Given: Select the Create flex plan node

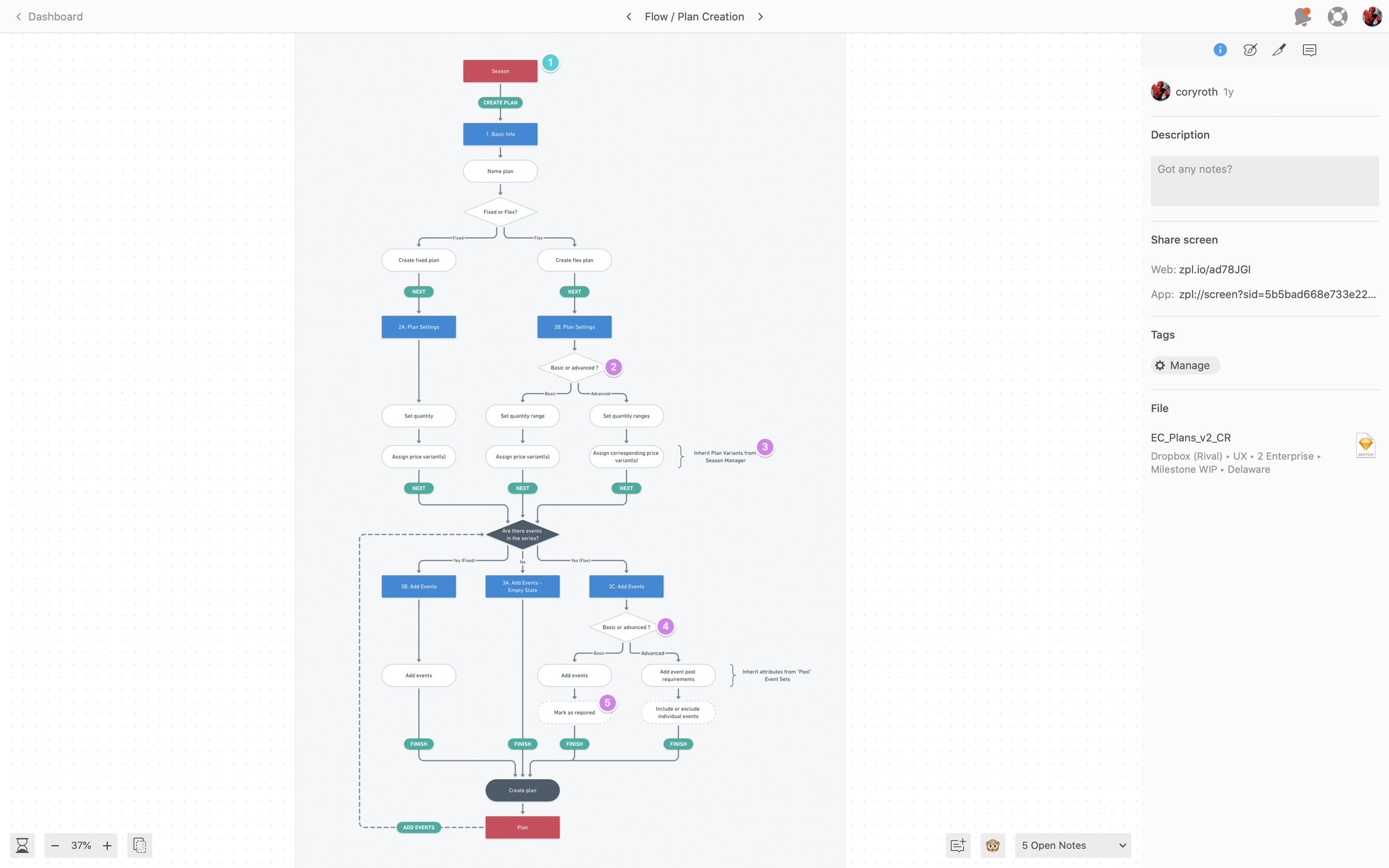Looking at the screenshot, I should (574, 260).
